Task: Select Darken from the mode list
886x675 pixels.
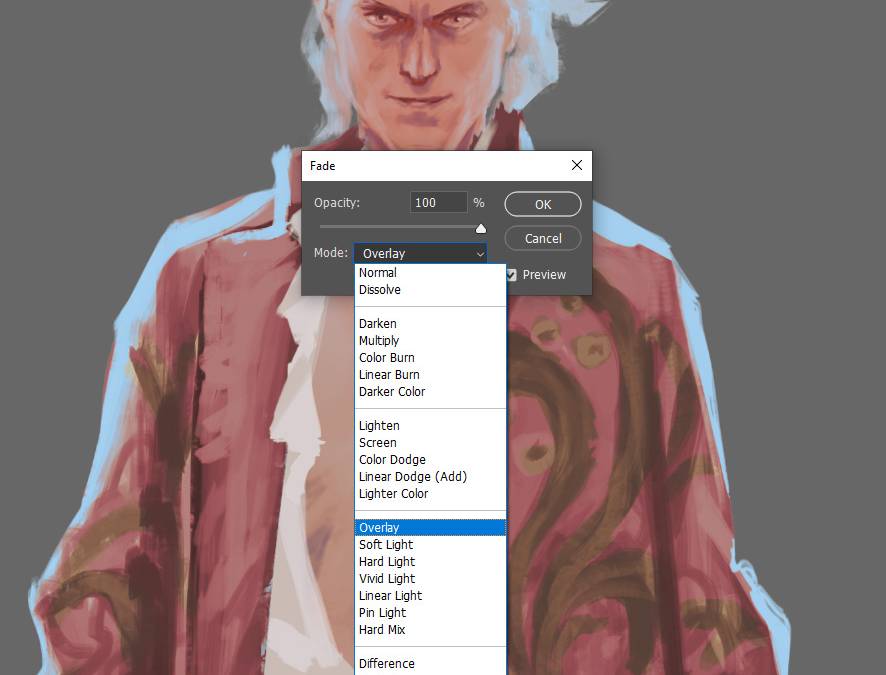Action: click(x=430, y=324)
